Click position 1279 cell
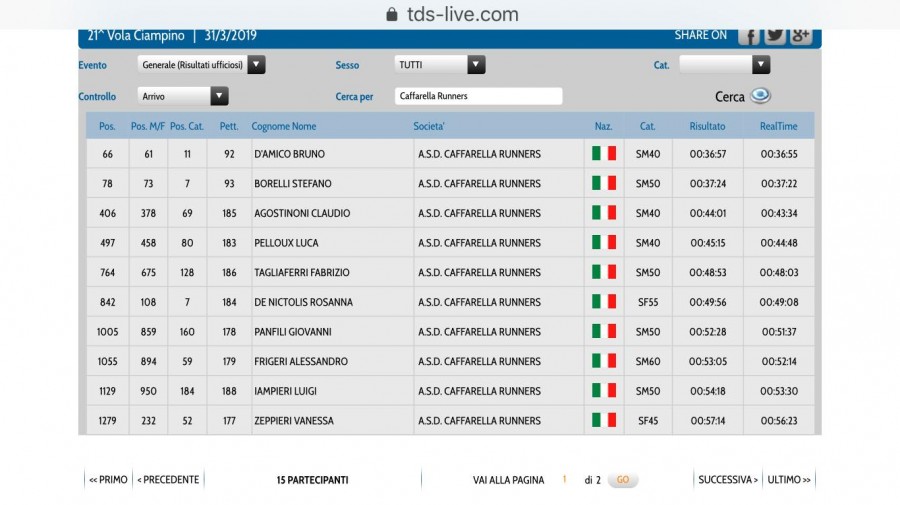Image resolution: width=900 pixels, height=505 pixels. (x=107, y=421)
